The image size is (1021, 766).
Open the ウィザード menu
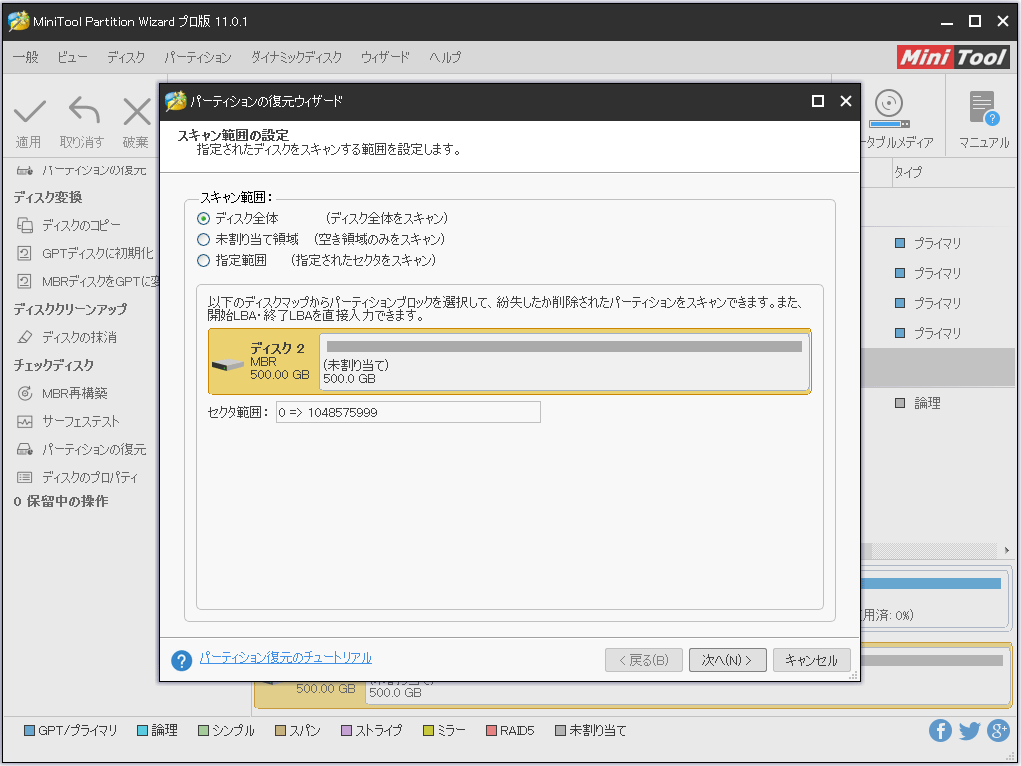[385, 58]
